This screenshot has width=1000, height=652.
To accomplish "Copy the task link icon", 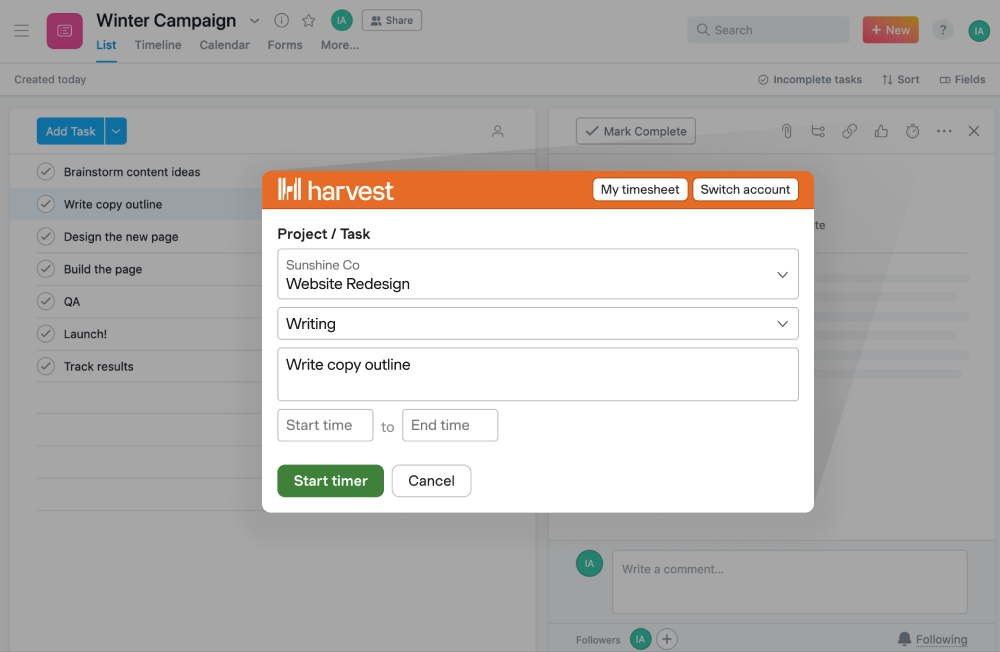I will click(x=849, y=131).
